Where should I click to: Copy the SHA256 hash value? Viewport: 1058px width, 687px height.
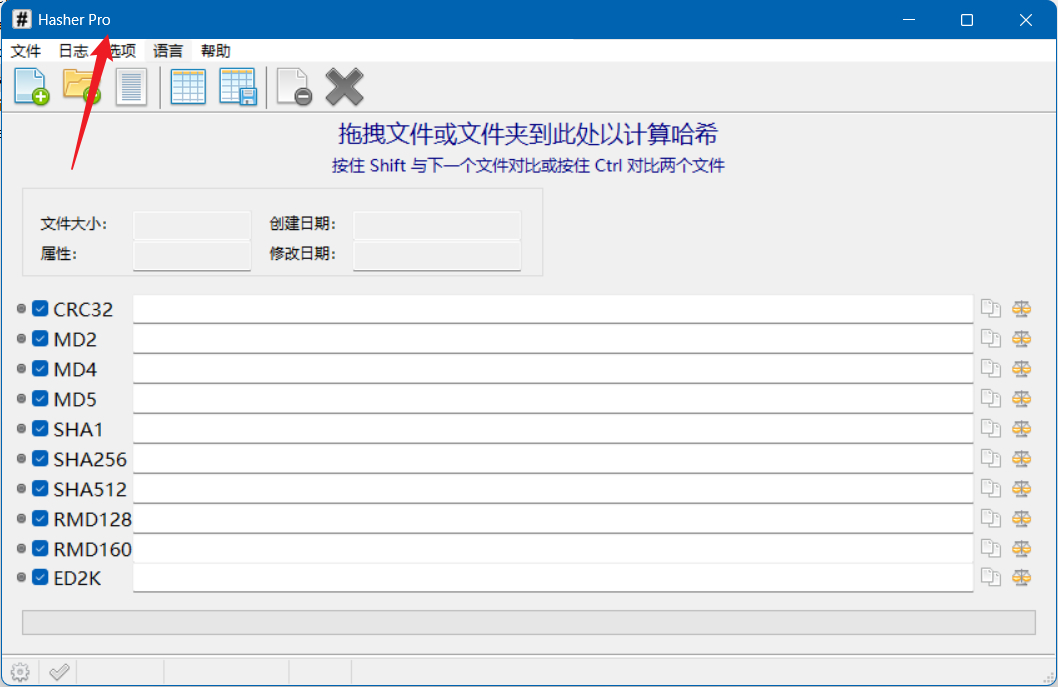pos(991,458)
